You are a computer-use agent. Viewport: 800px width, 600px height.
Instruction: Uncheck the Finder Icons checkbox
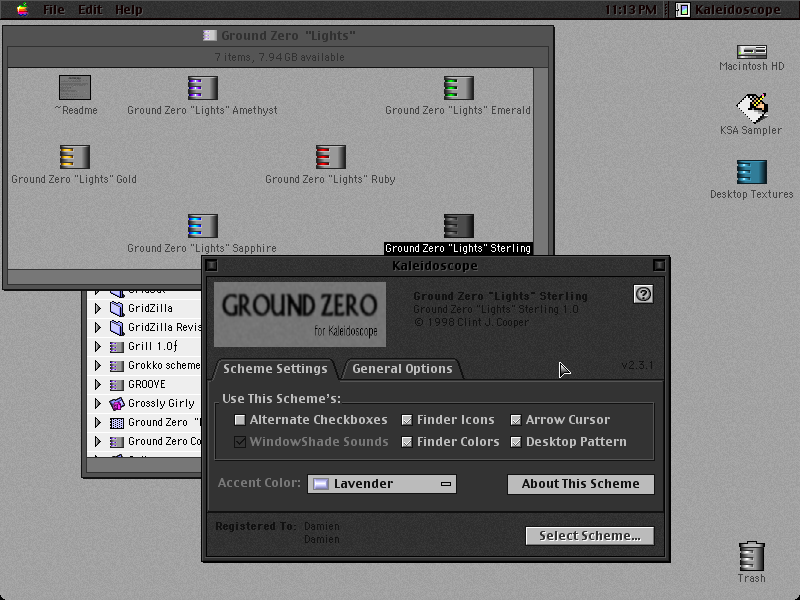point(407,419)
